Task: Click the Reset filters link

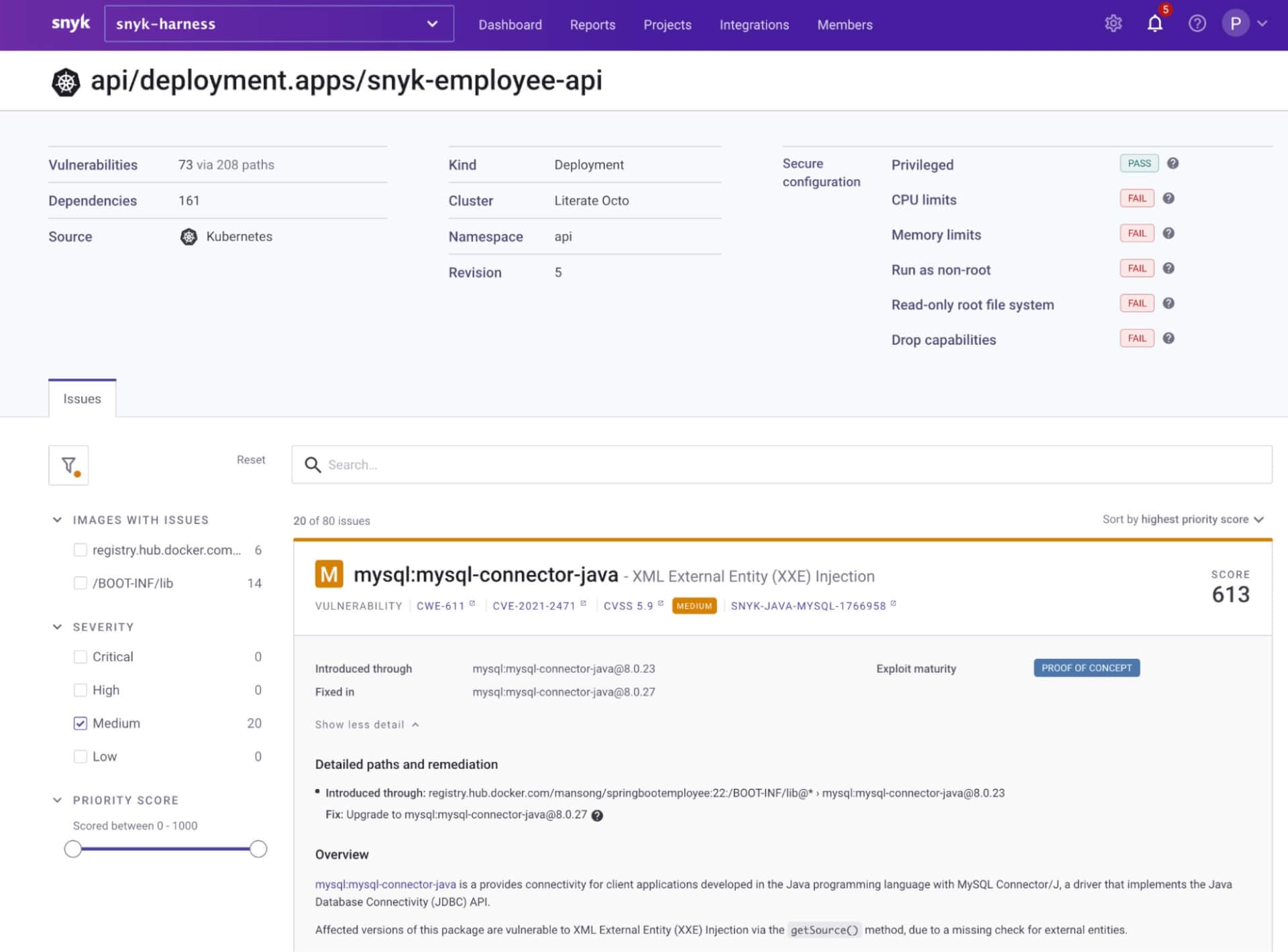Action: coord(250,460)
